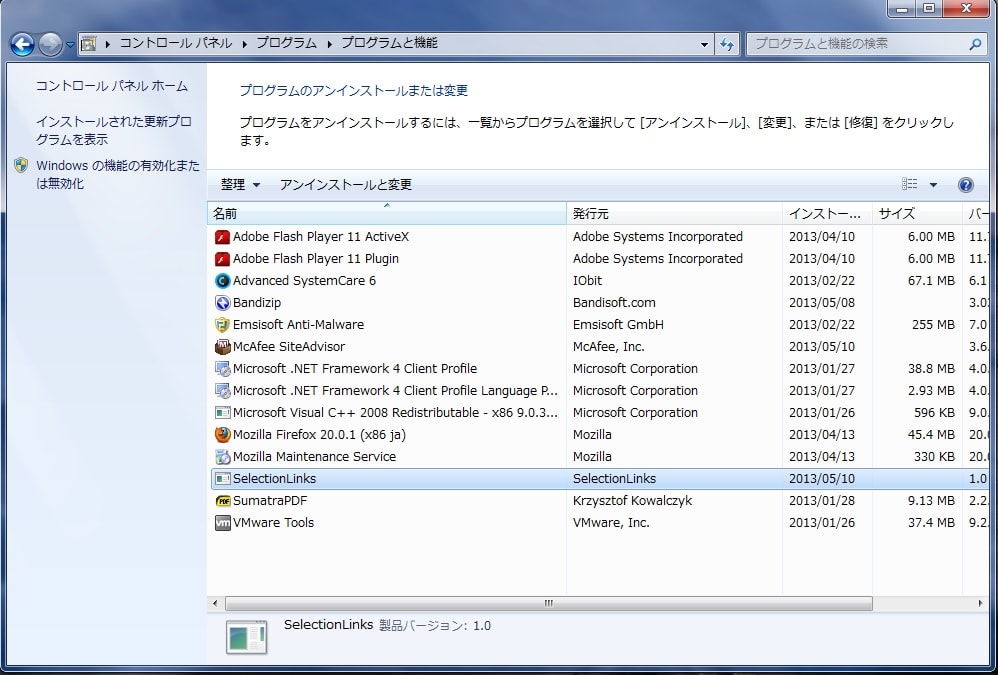Image resolution: width=998 pixels, height=675 pixels.
Task: Click the large SelectionLinks icon in details pane
Action: (246, 636)
